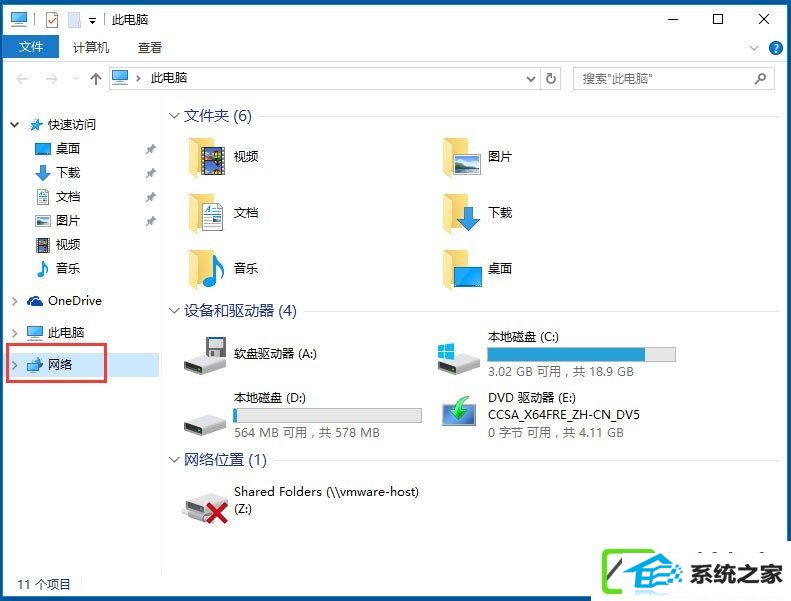791x601 pixels.
Task: Switch to the 查看 view tab
Action: click(x=149, y=48)
